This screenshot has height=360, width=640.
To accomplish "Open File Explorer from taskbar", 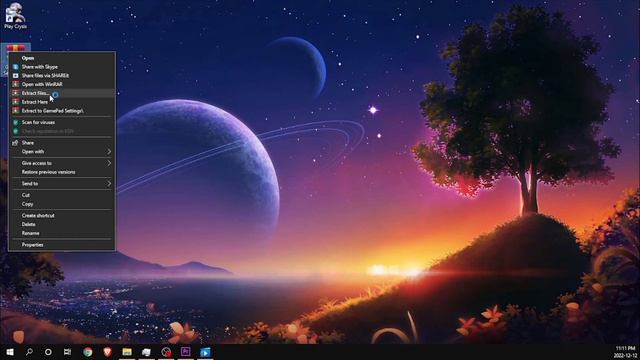I will [x=127, y=352].
